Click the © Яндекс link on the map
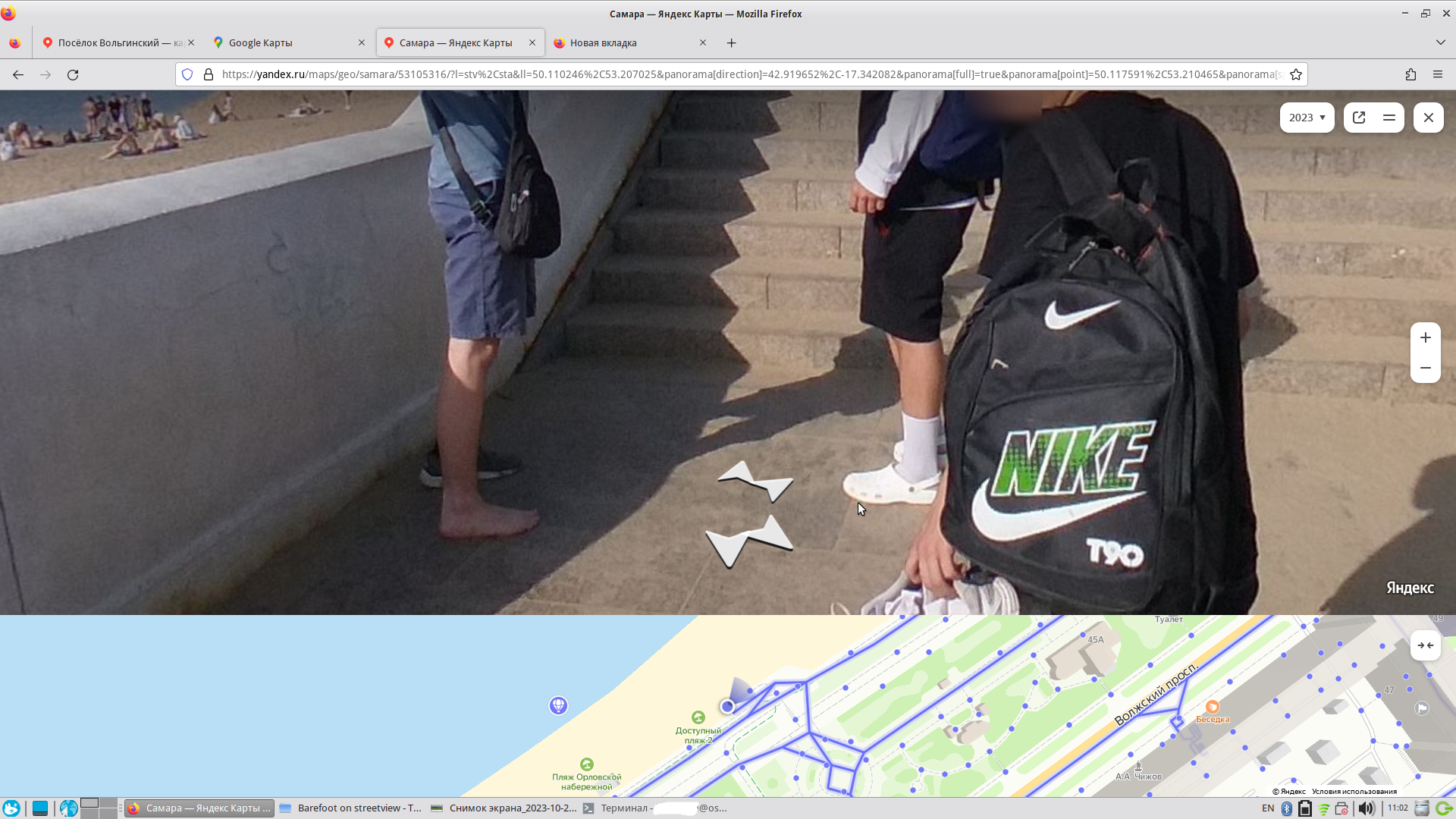The height and width of the screenshot is (819, 1456). (1289, 792)
